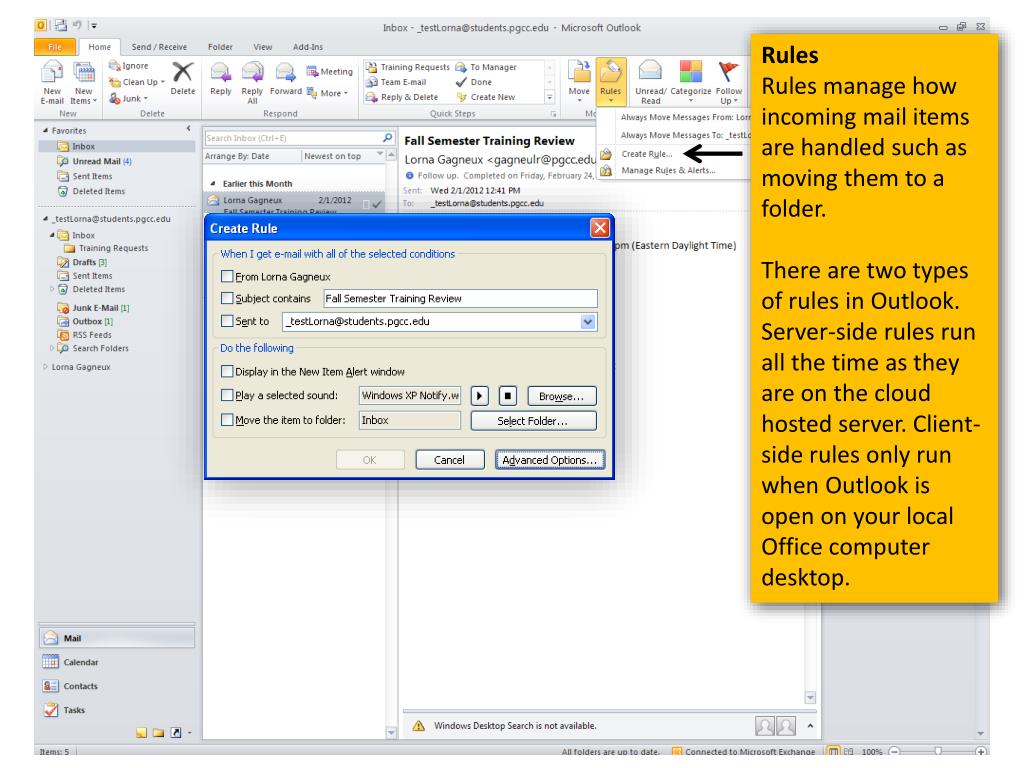Switch to the View tab
Screen dimensions: 1024x768
(x=263, y=46)
